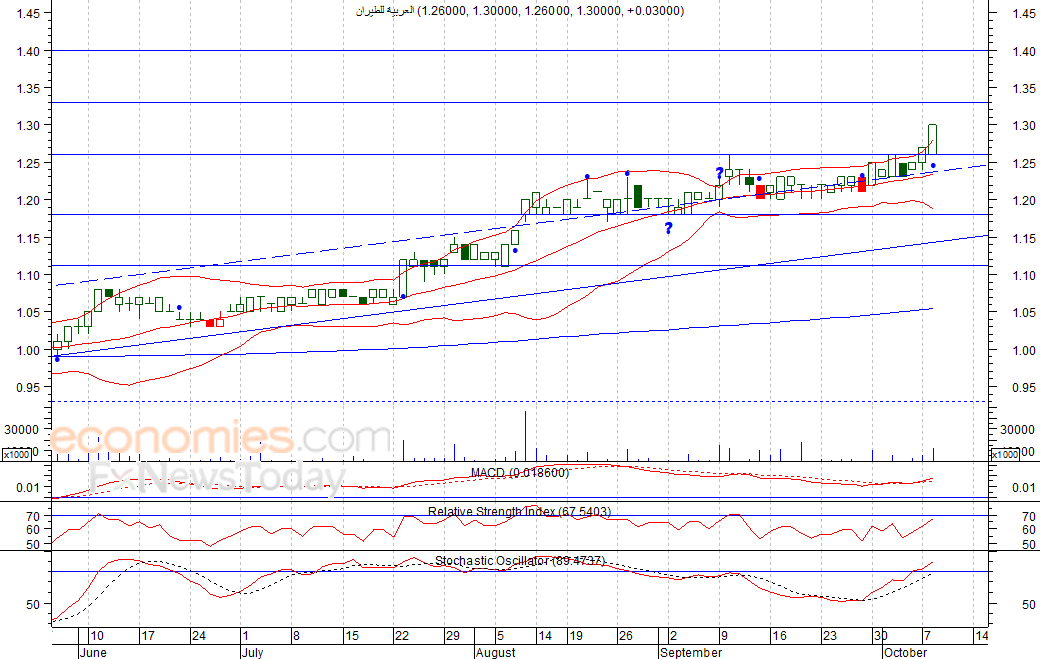1040x659 pixels.
Task: Click the September 23 date tick label
Action: (x=830, y=636)
